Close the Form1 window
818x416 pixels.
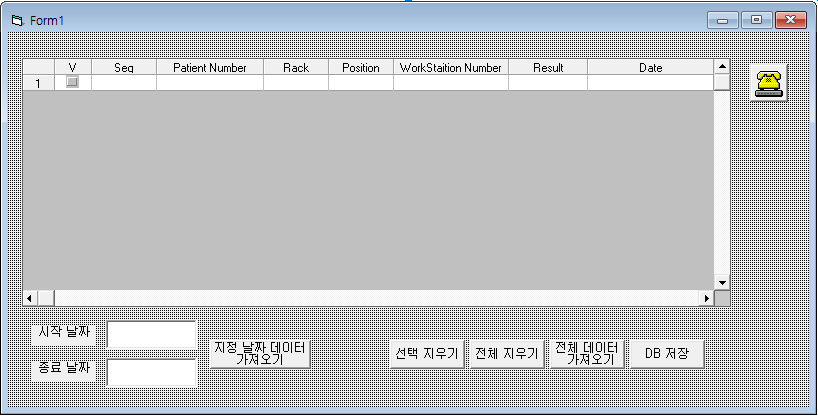coord(790,20)
